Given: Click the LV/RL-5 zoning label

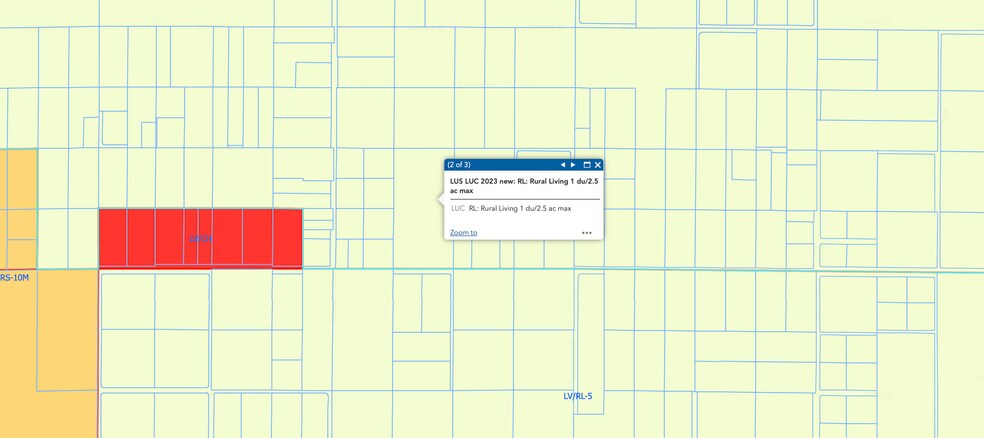Looking at the screenshot, I should [x=577, y=397].
